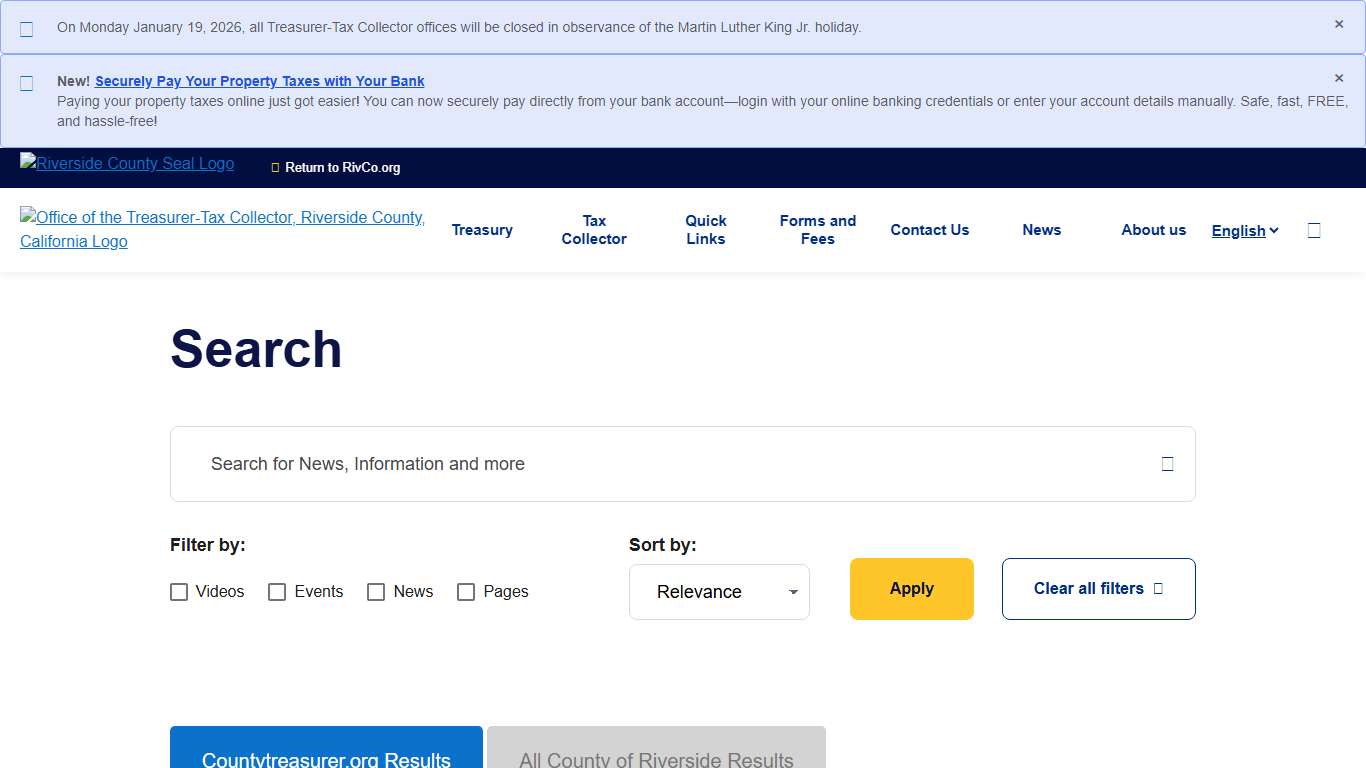The image size is (1366, 768).
Task: Click the info icon on holiday alert
Action: (x=27, y=29)
